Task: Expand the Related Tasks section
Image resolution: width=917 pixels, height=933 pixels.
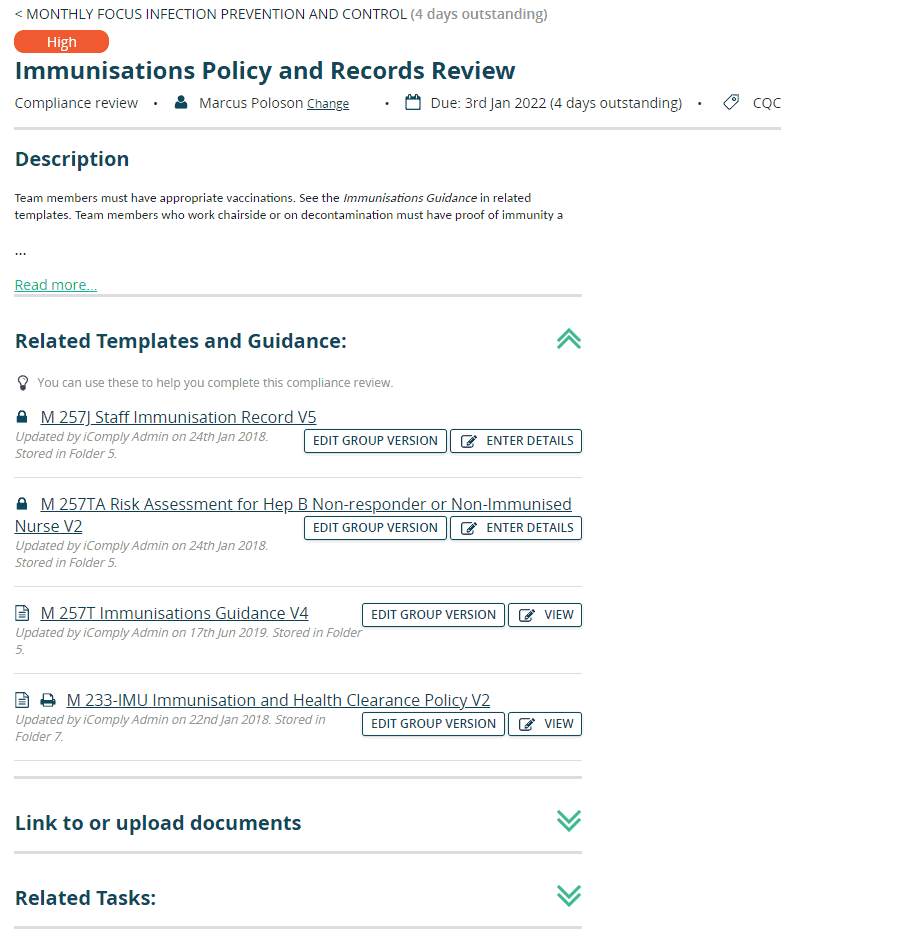Action: [x=569, y=896]
